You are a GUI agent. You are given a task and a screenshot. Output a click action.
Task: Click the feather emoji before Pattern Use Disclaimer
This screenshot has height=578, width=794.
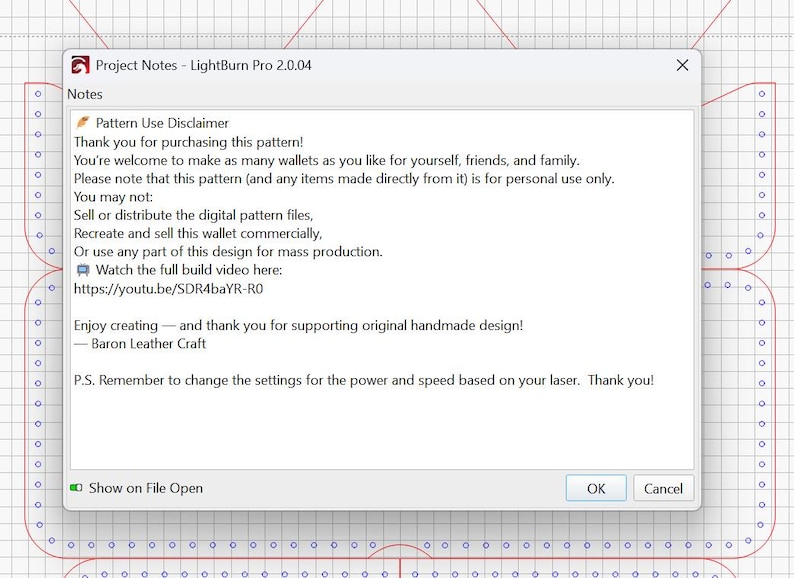[x=83, y=123]
